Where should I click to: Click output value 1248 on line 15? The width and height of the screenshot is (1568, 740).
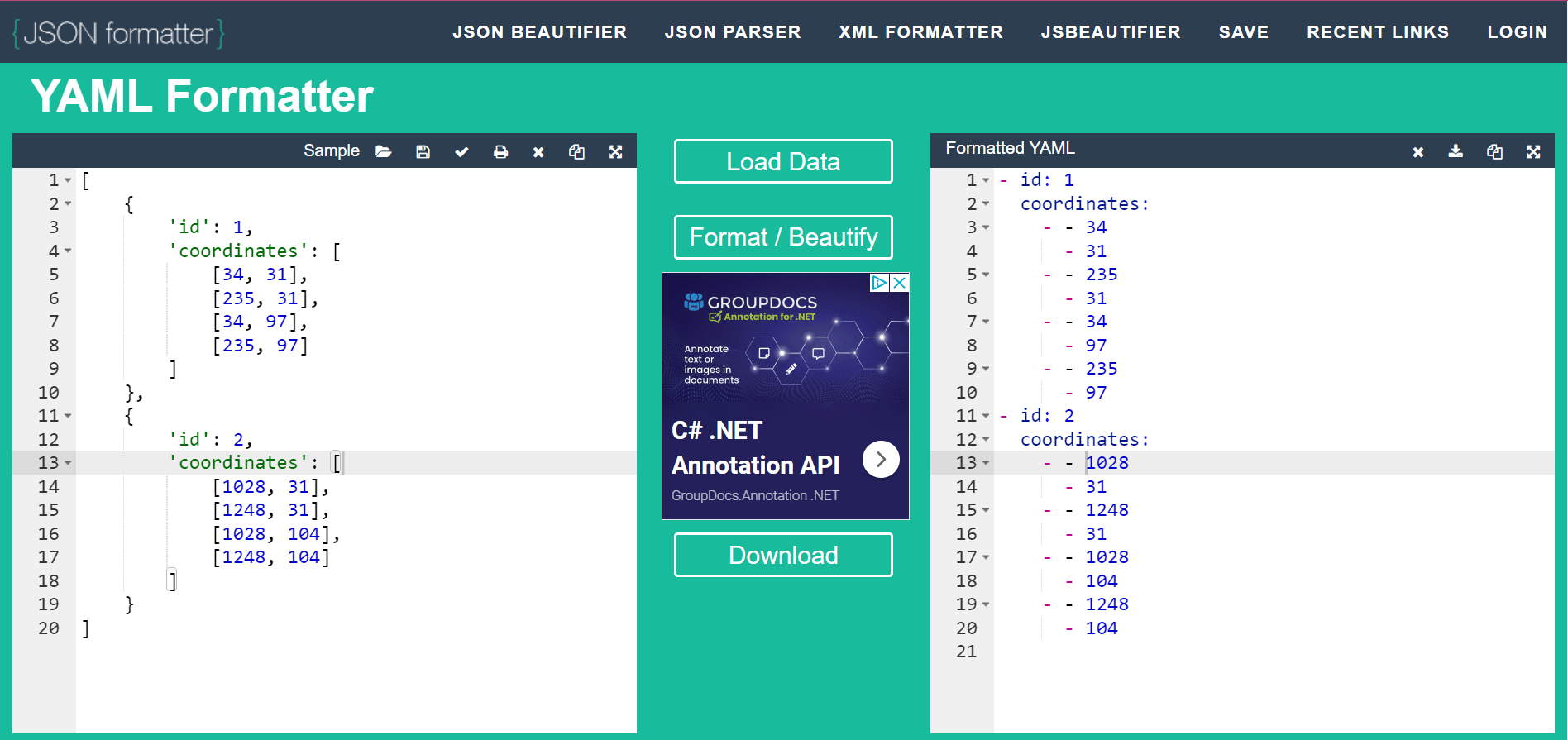[x=1107, y=510]
